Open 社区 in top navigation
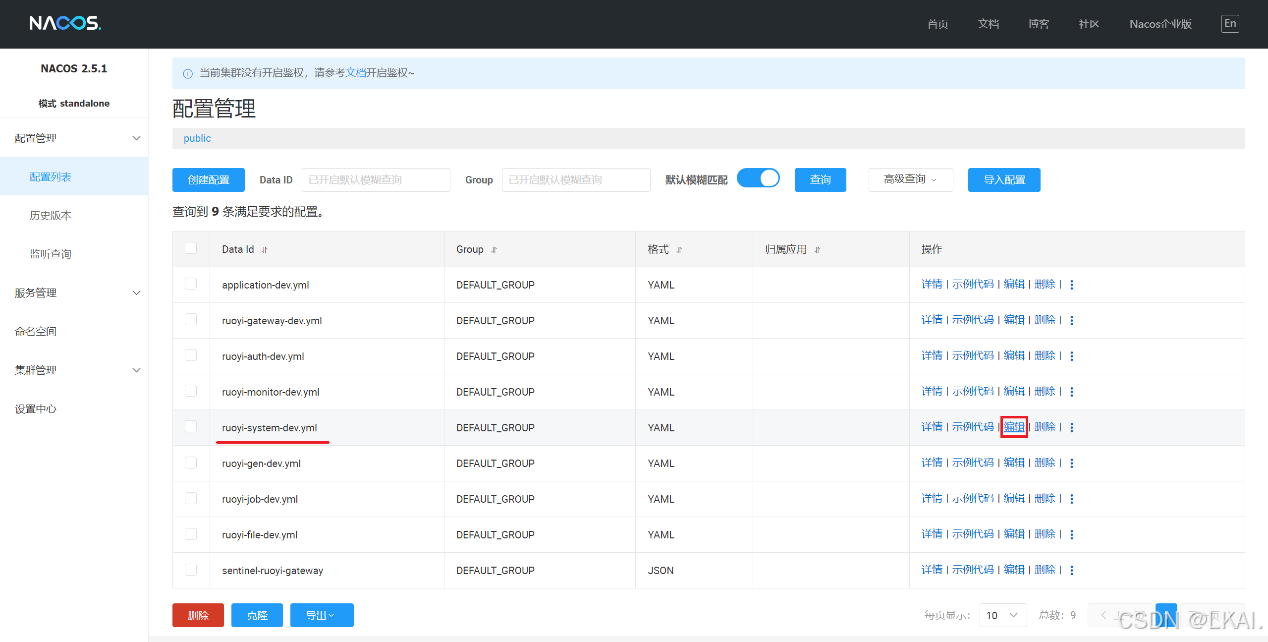The image size is (1268, 642). (x=1088, y=24)
